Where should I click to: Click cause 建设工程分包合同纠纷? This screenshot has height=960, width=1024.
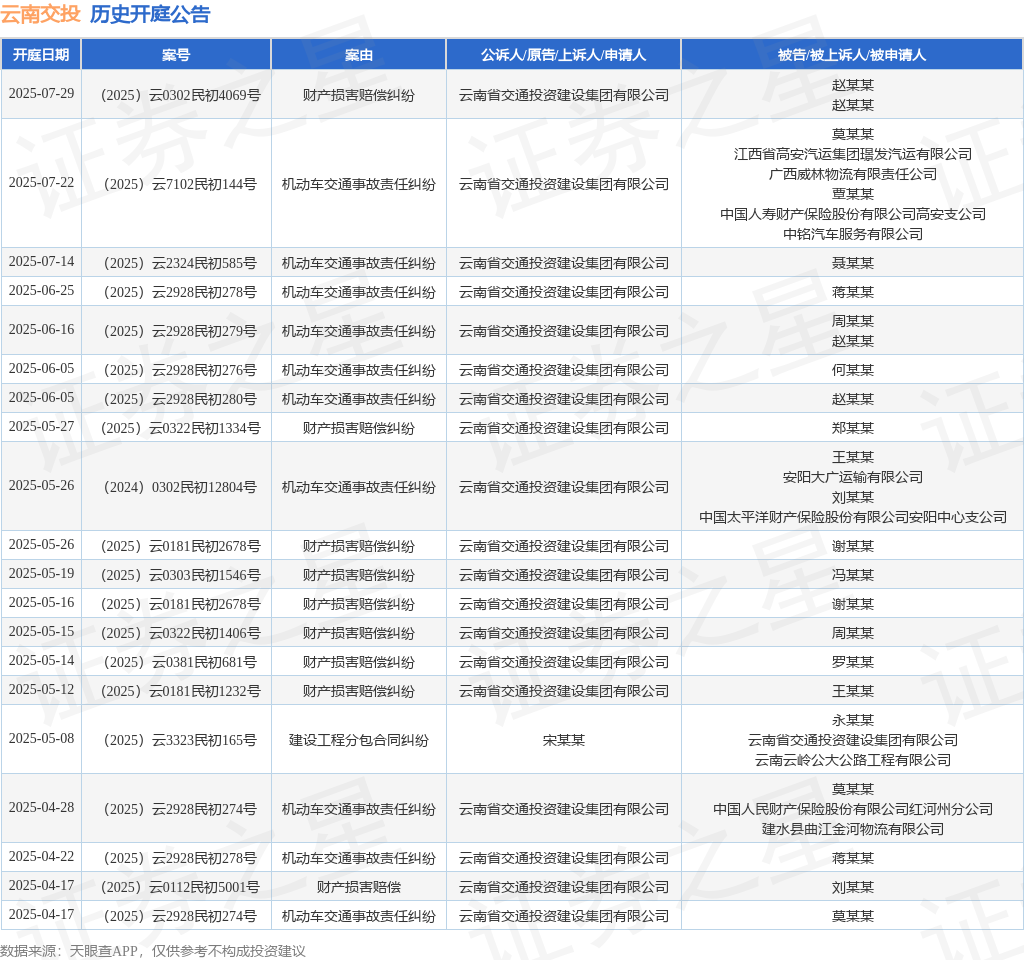(359, 741)
